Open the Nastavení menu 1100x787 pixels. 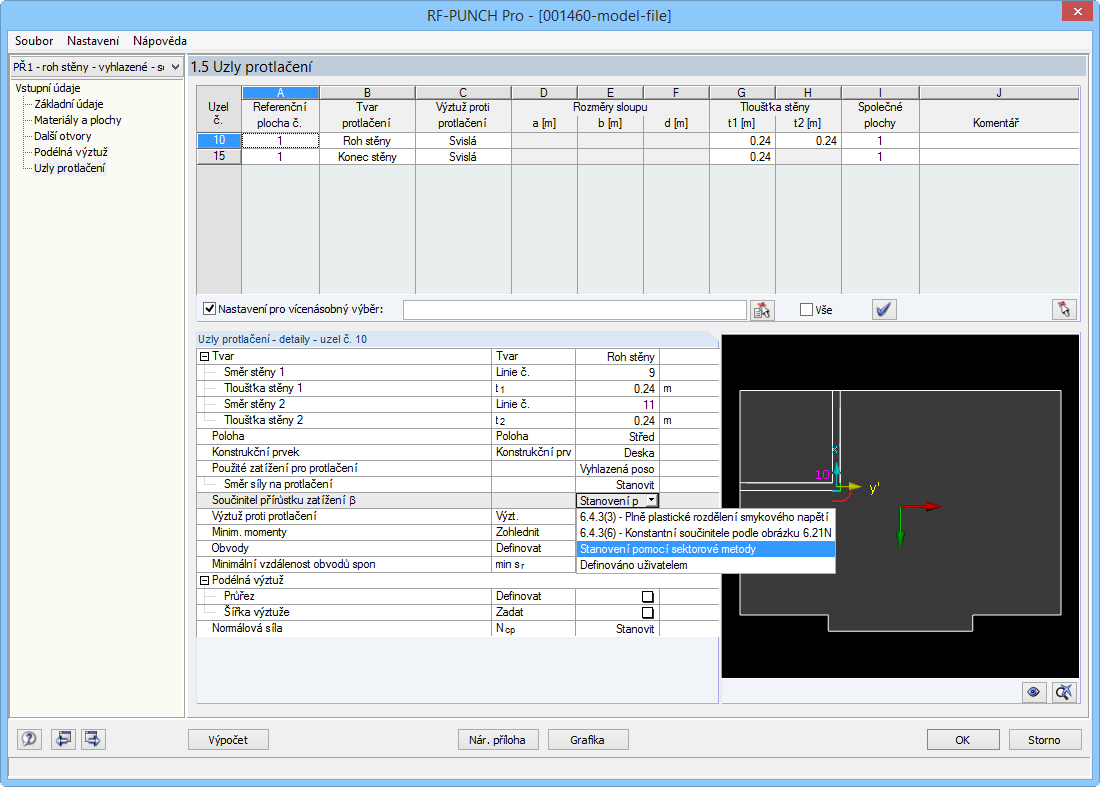point(93,41)
